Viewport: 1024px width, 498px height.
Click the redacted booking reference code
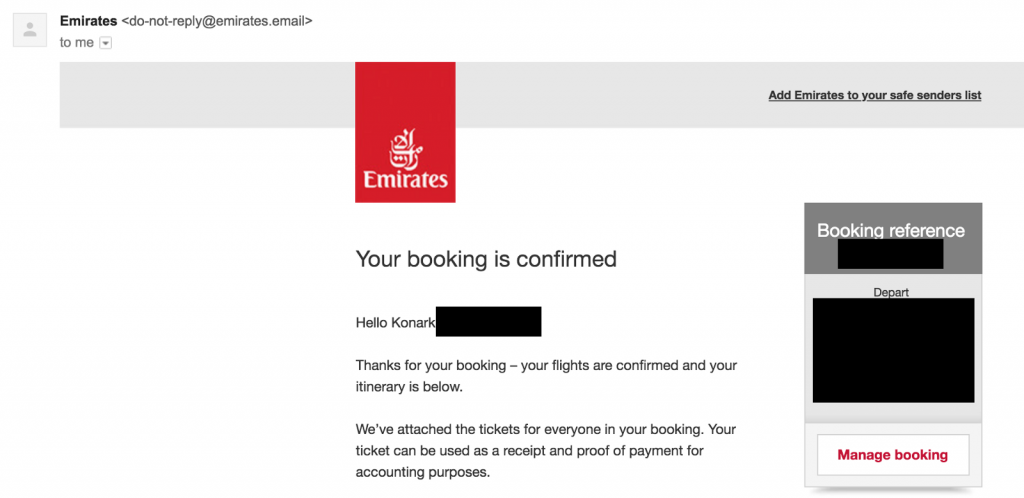[x=891, y=254]
